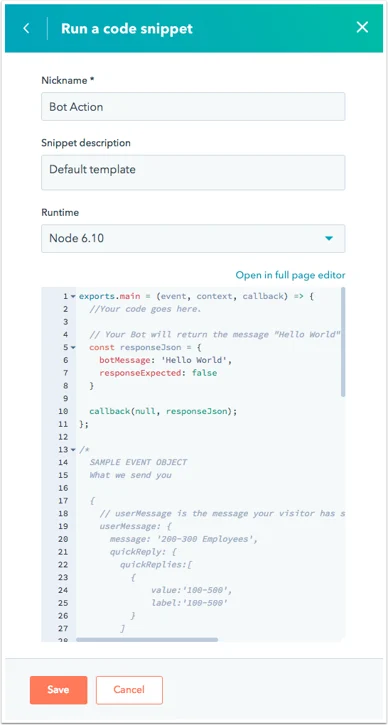Collapse the responseJson fold arrow on line 5
This screenshot has width=388, height=725.
tap(73, 347)
